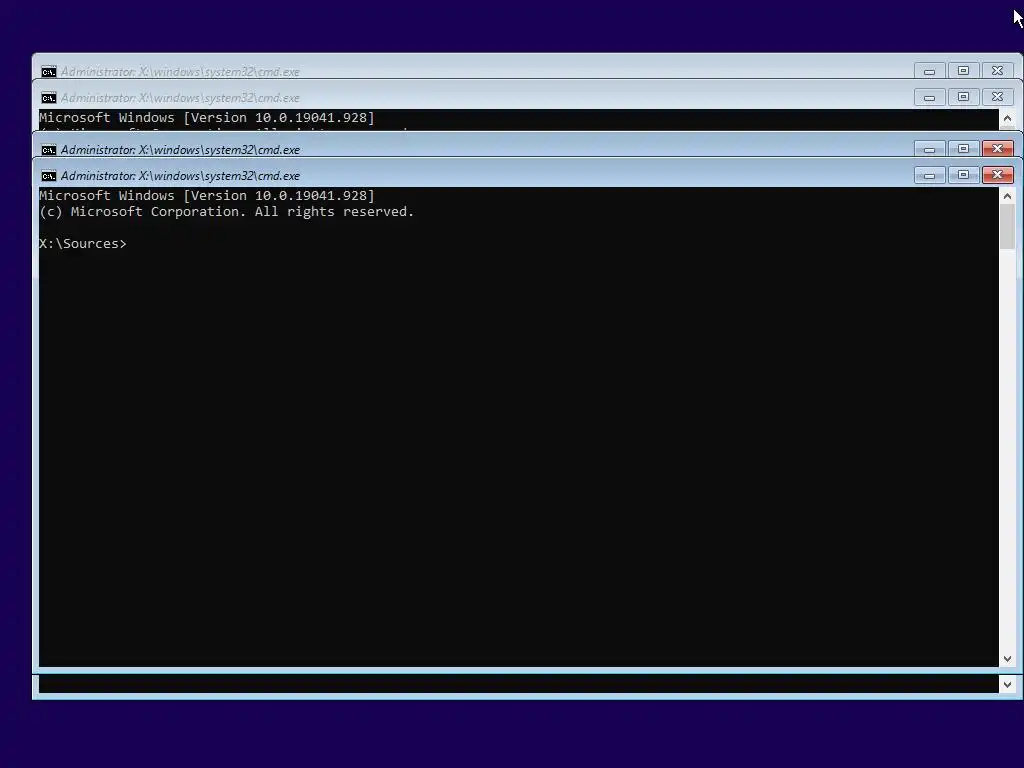Click the X:\Sources> prompt in the front window

(83, 244)
